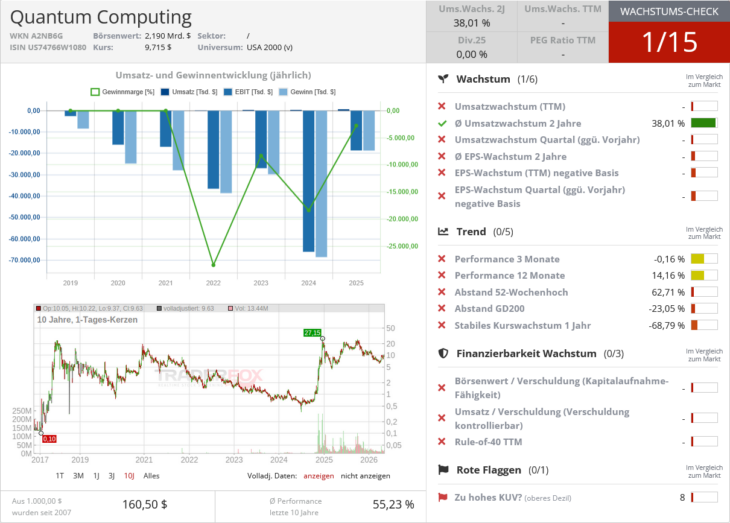Click the red 0,10 price low marker

(49, 439)
